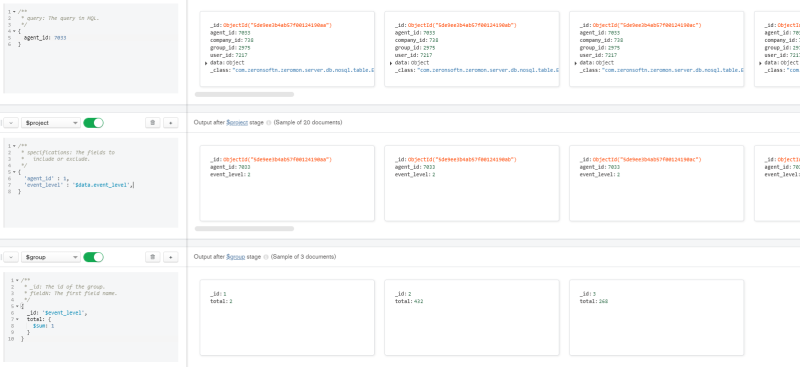The width and height of the screenshot is (800, 367).
Task: Click the info icon beside $group stage output
Action: point(266,257)
